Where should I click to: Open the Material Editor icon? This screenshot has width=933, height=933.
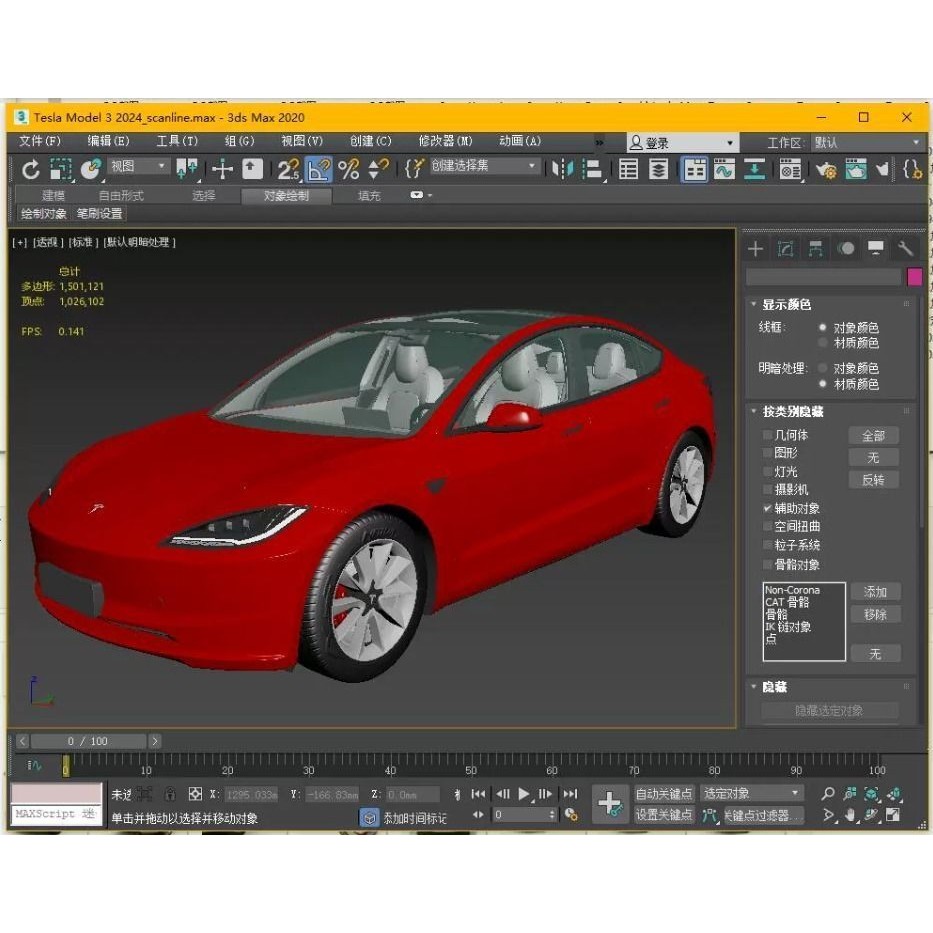790,170
